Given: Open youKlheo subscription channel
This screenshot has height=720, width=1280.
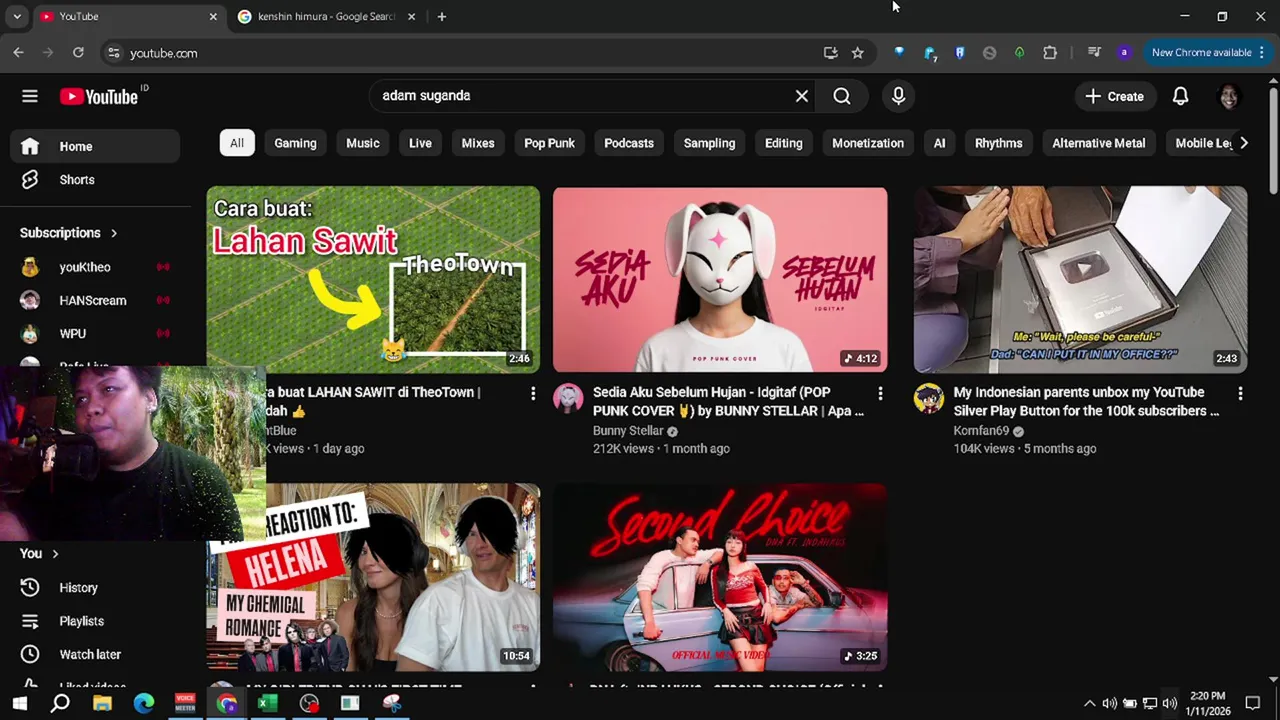Looking at the screenshot, I should (95, 267).
